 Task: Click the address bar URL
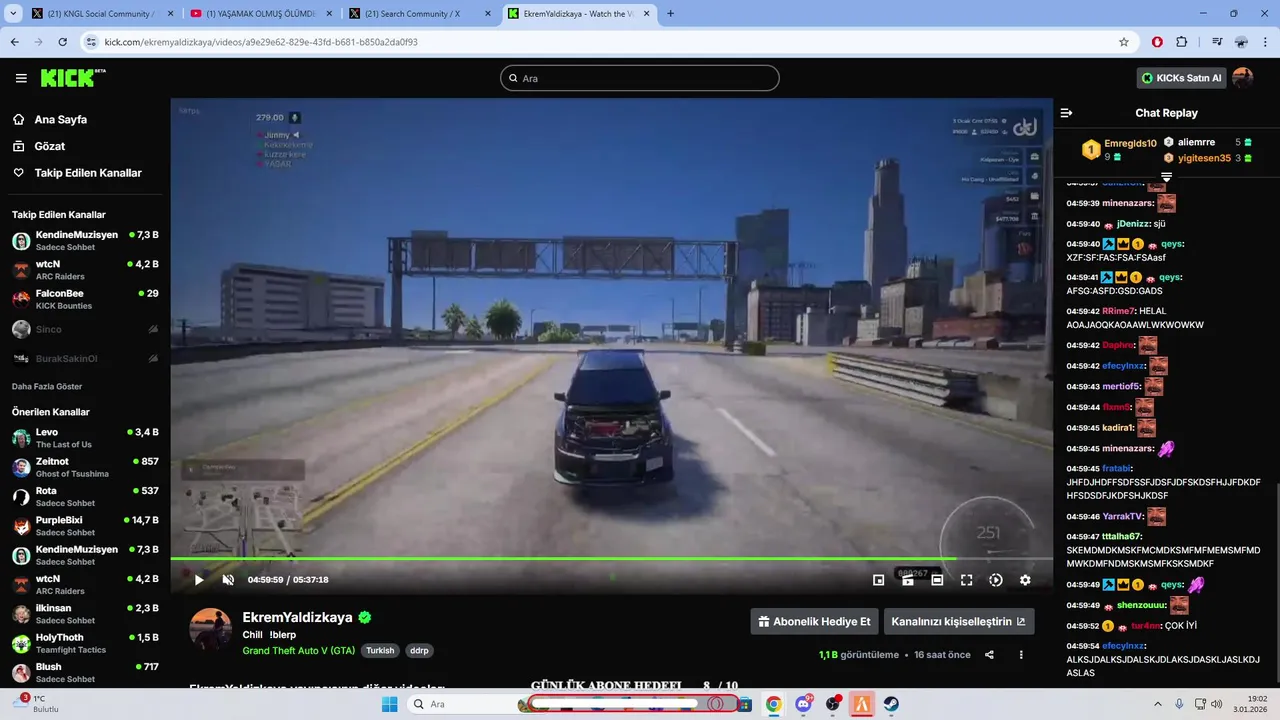[261, 42]
